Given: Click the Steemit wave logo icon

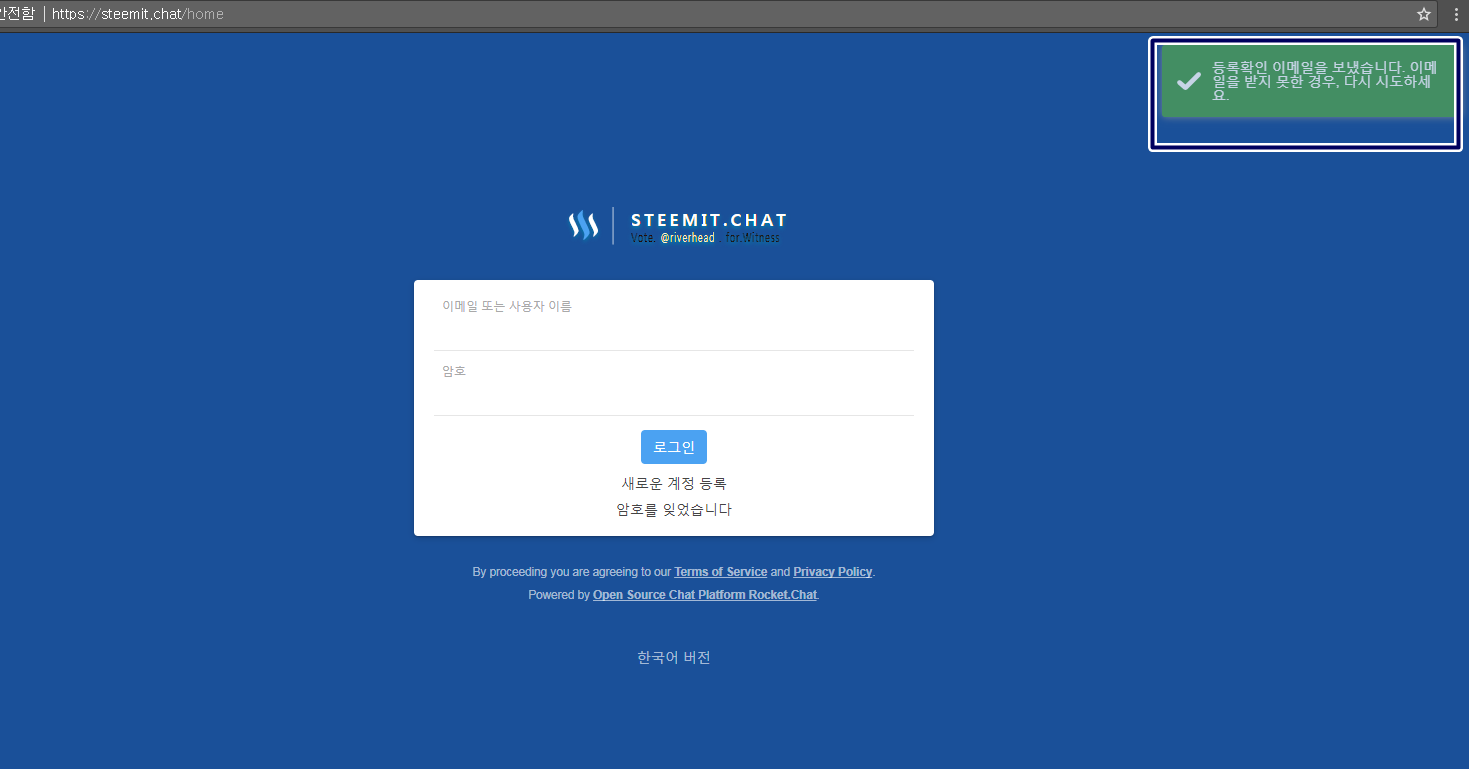Looking at the screenshot, I should [583, 226].
